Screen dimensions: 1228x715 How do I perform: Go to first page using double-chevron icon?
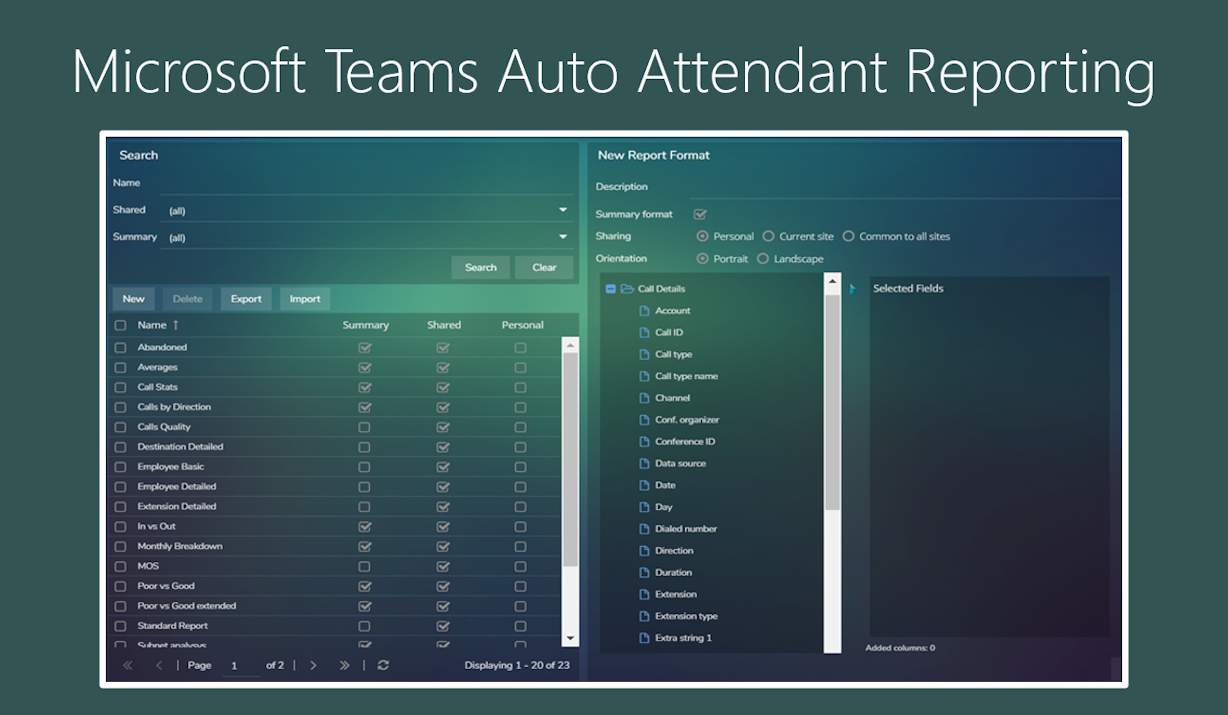(x=128, y=665)
